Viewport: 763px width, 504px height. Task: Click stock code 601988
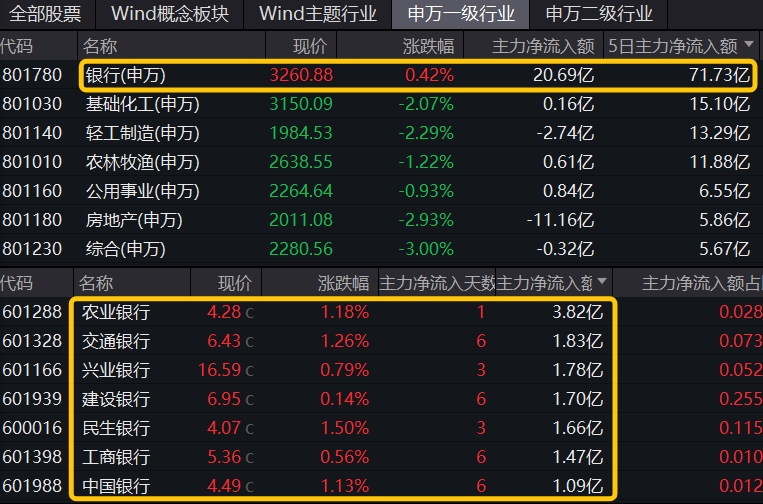tap(32, 486)
